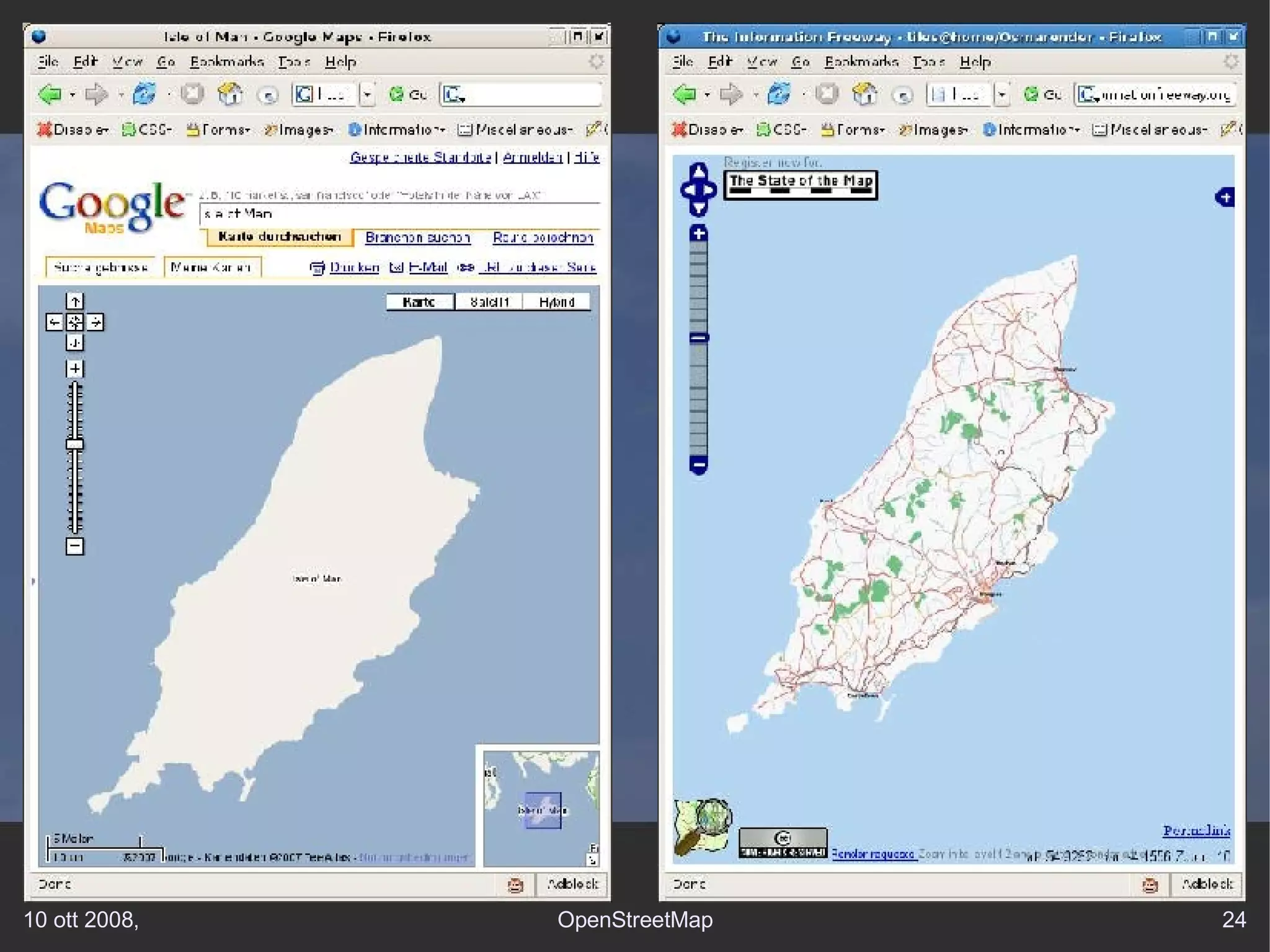Screen dimensions: 1270x952
Task: Click the Google map pan-up arrow
Action: 74,301
